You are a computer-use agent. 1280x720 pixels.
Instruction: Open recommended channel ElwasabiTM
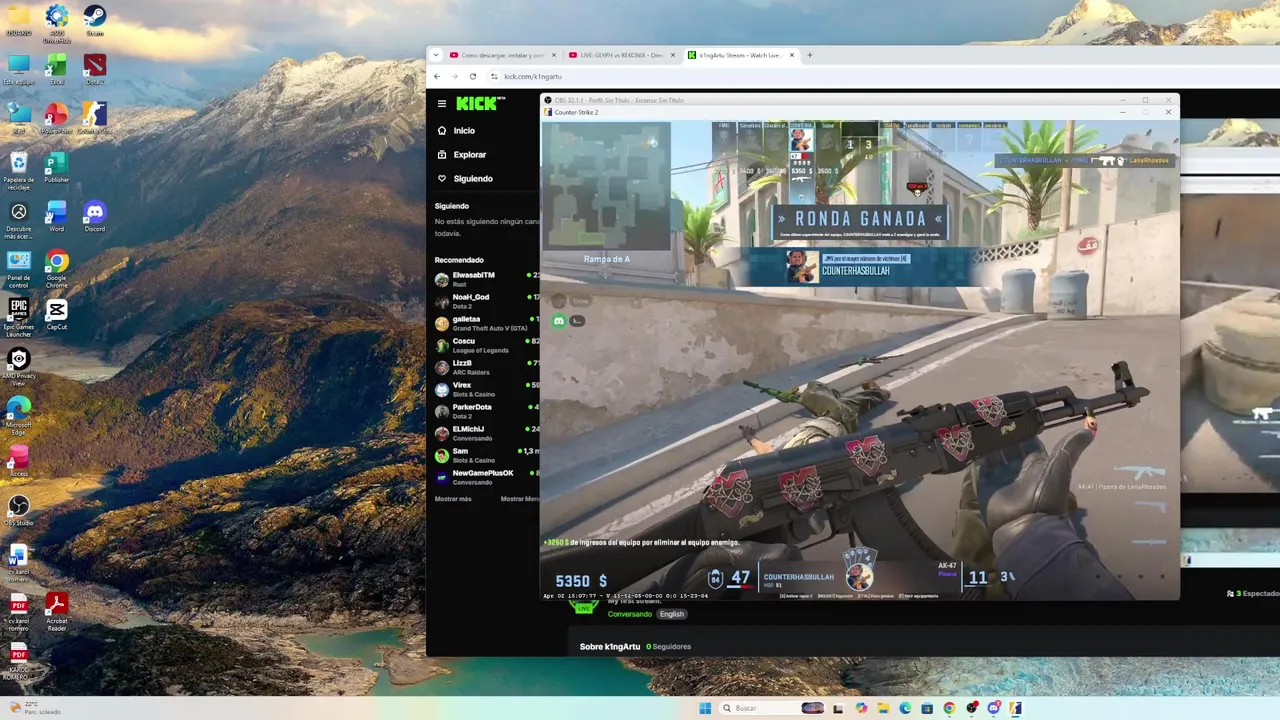487,279
